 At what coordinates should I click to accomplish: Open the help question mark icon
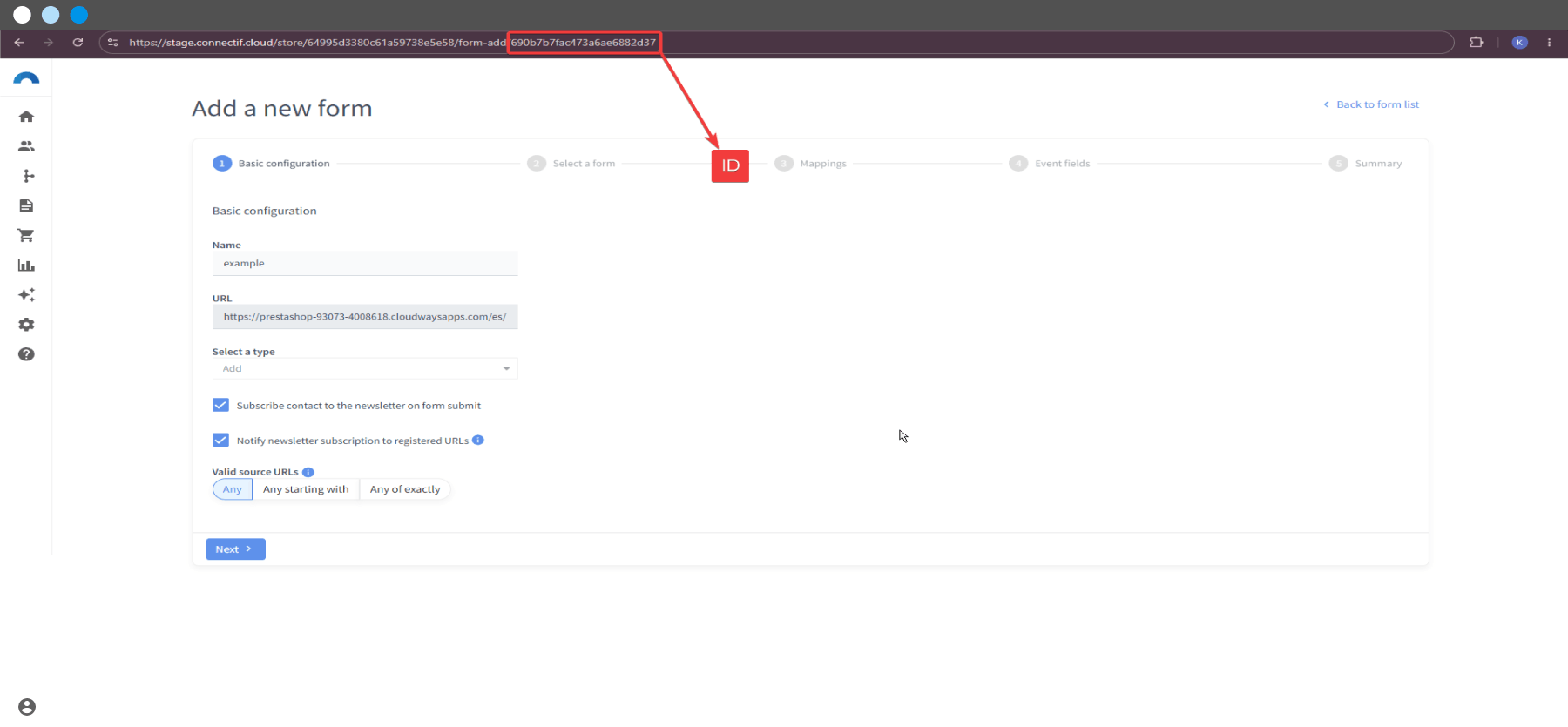coord(26,354)
